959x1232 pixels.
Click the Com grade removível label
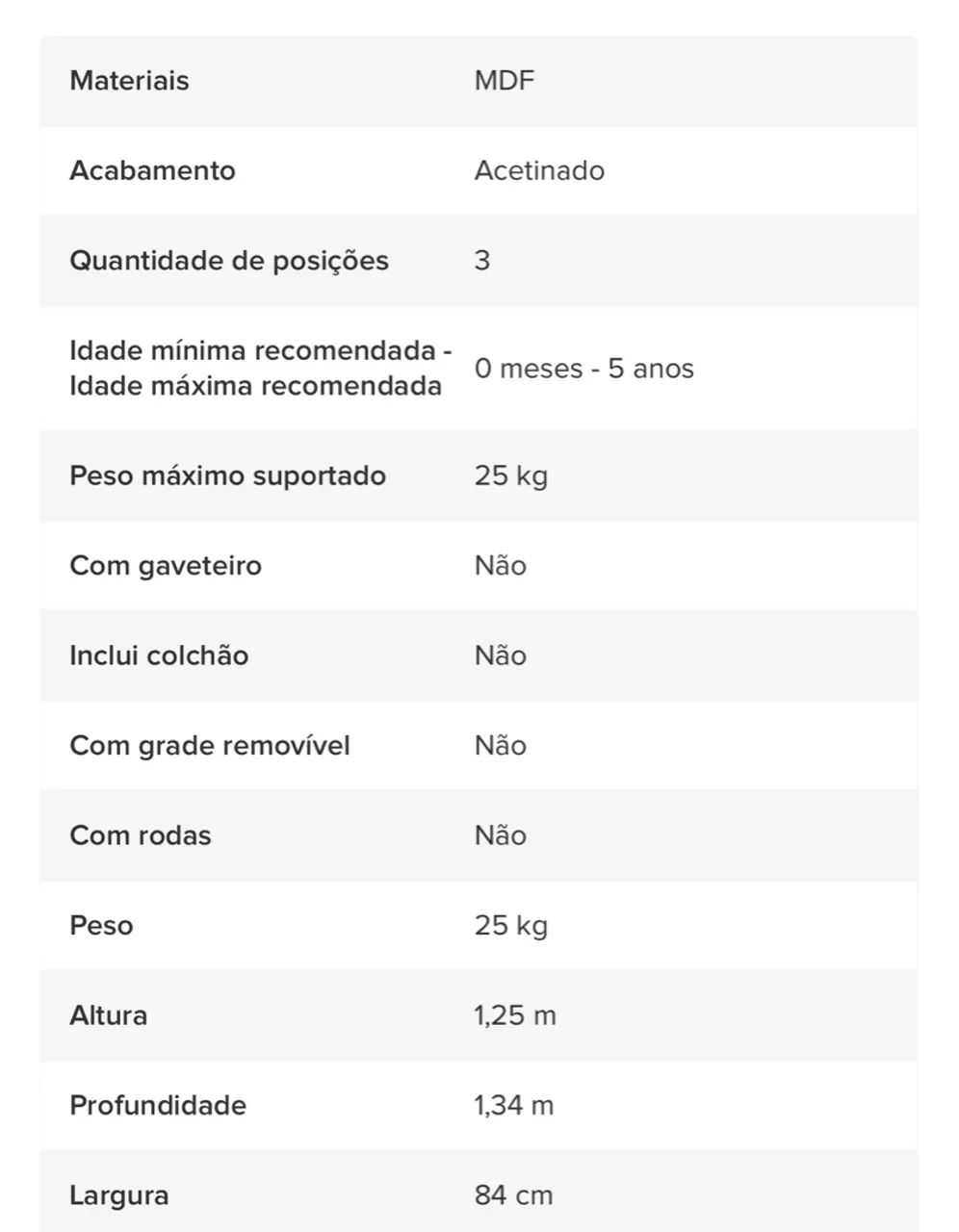(209, 745)
